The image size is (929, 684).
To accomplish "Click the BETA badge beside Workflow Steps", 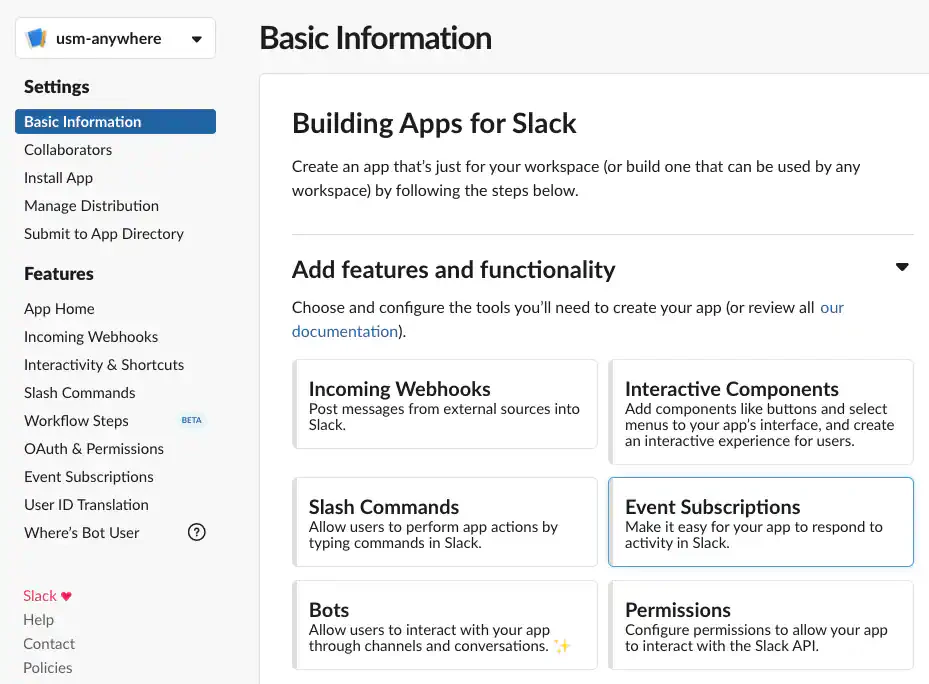I will pos(192,421).
